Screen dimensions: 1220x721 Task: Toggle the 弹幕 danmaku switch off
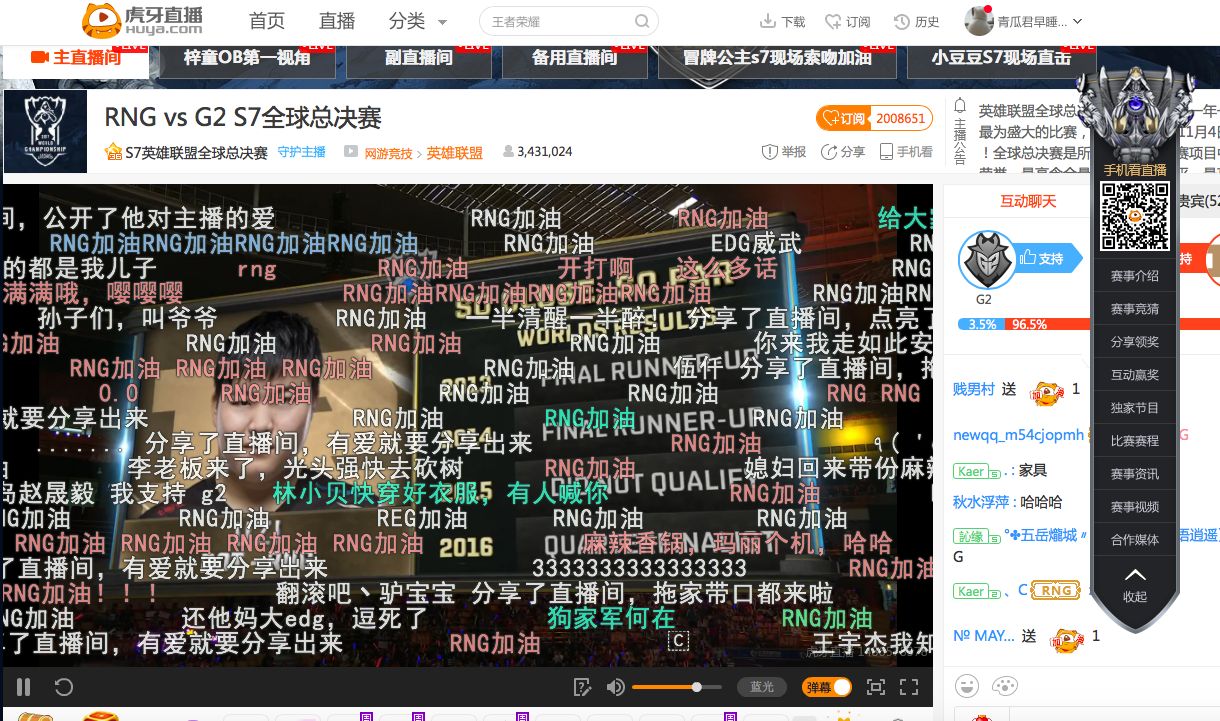pyautogui.click(x=827, y=687)
